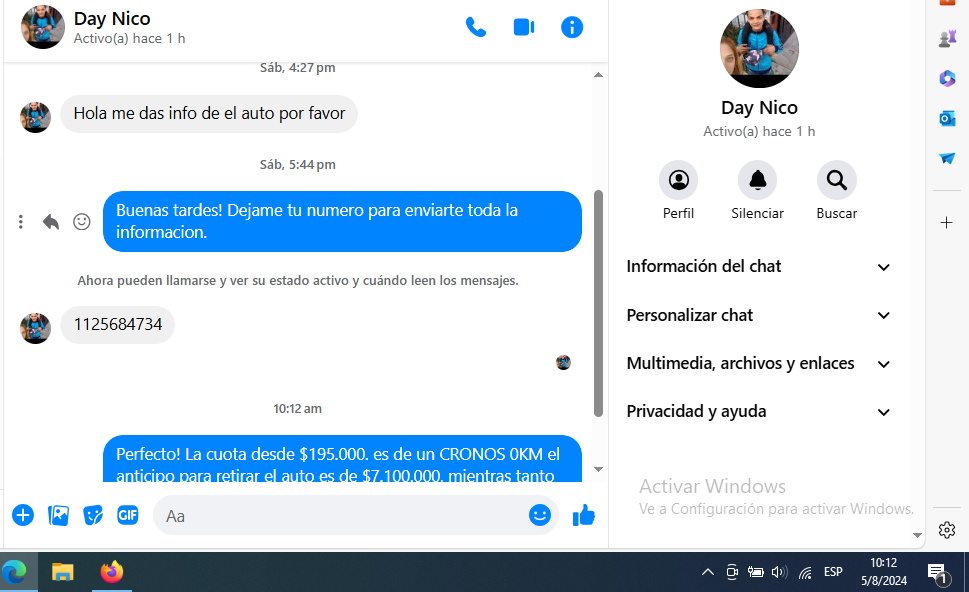The image size is (969, 592).
Task: Click the ESP language indicator
Action: pyautogui.click(x=833, y=572)
